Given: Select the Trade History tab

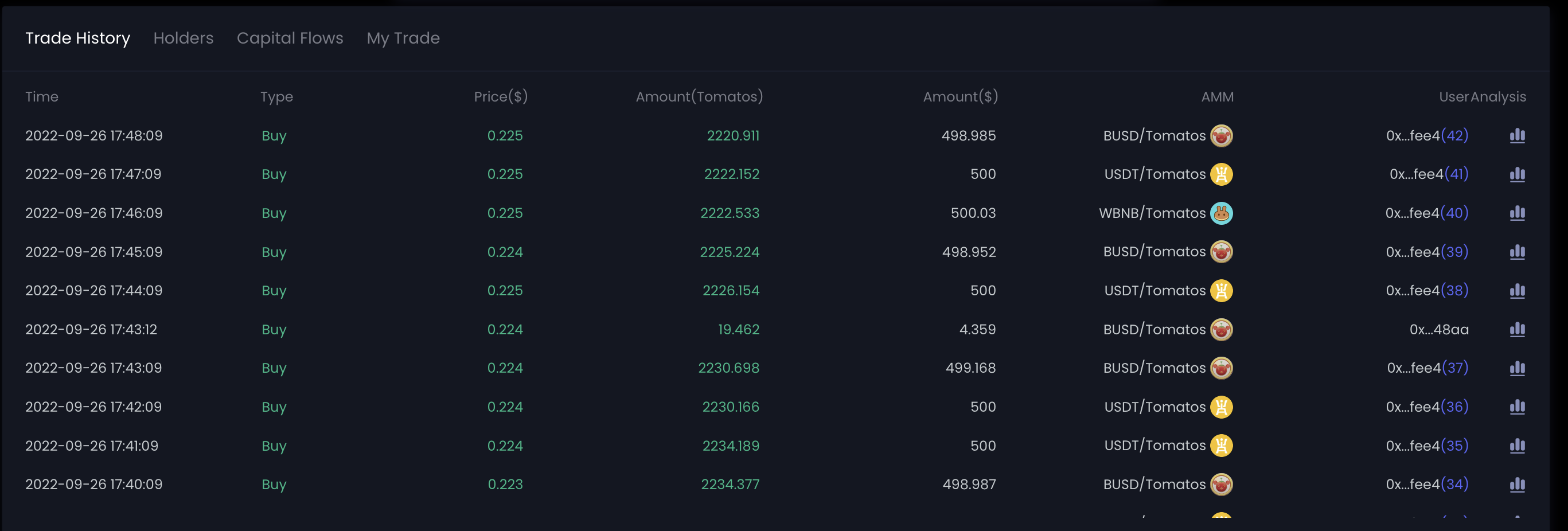Looking at the screenshot, I should pyautogui.click(x=77, y=38).
